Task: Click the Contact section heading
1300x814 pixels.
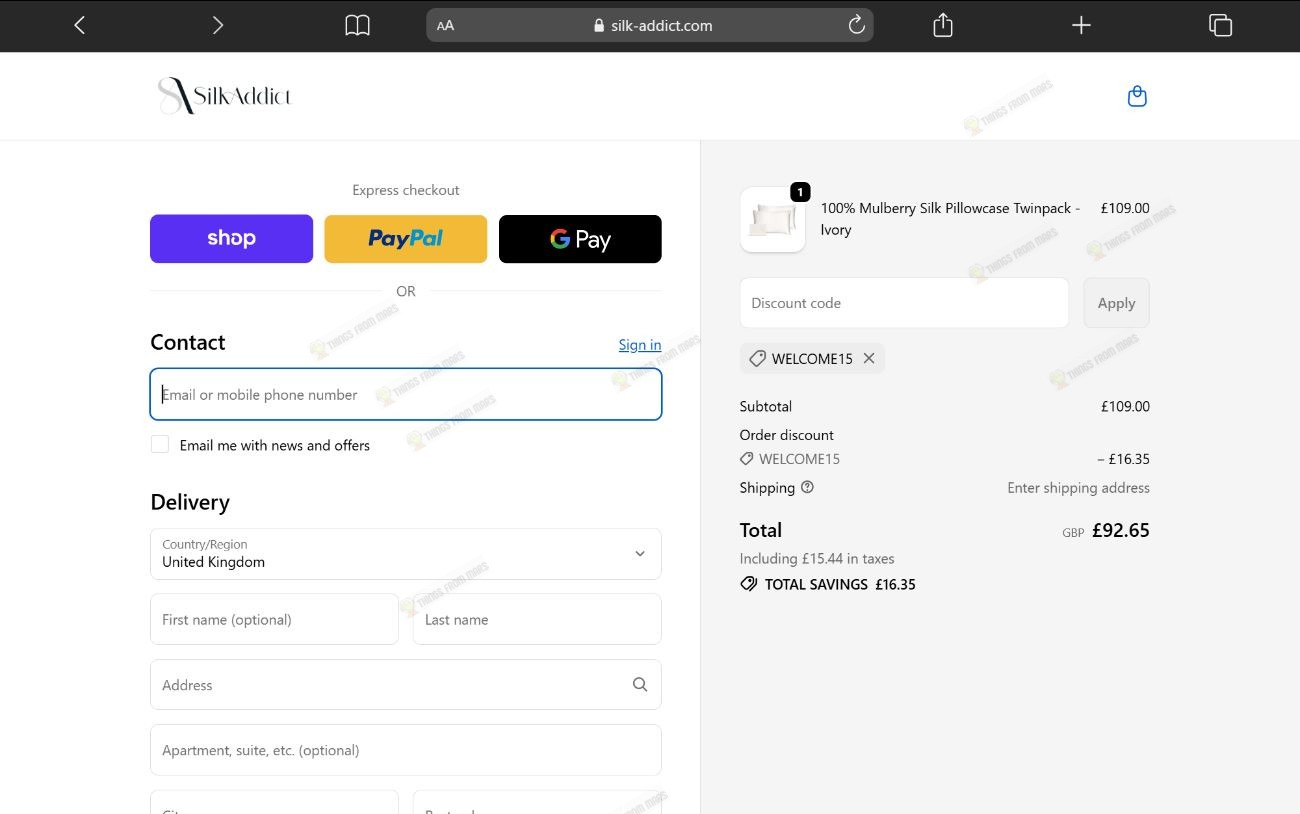Action: tap(188, 342)
